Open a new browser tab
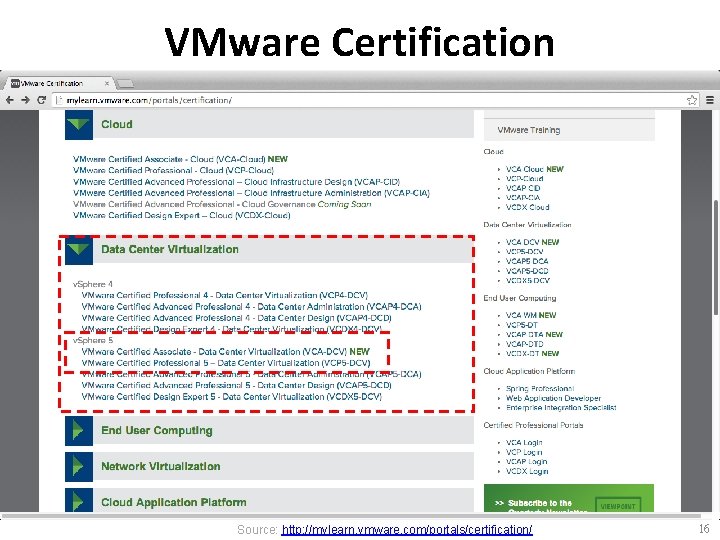This screenshot has width=720, height=540. pos(125,84)
